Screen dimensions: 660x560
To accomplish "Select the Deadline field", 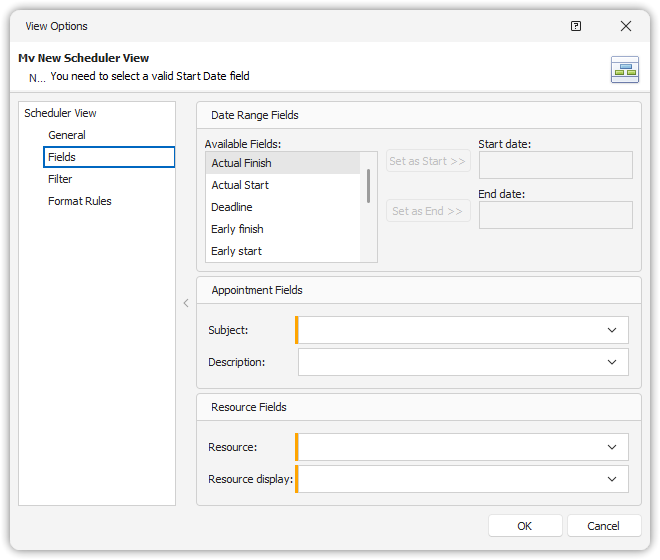I will click(x=232, y=207).
